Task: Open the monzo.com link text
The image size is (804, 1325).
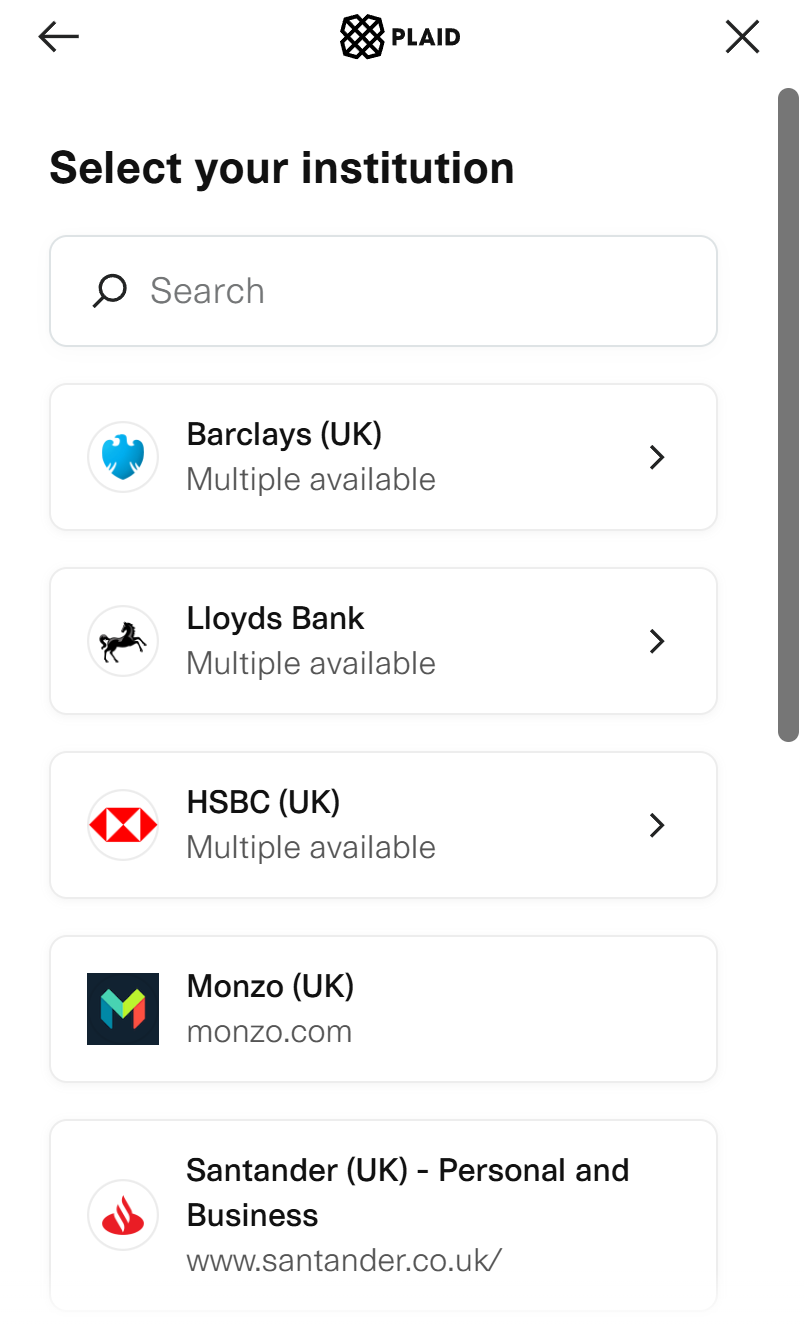Action: pyautogui.click(x=269, y=1032)
